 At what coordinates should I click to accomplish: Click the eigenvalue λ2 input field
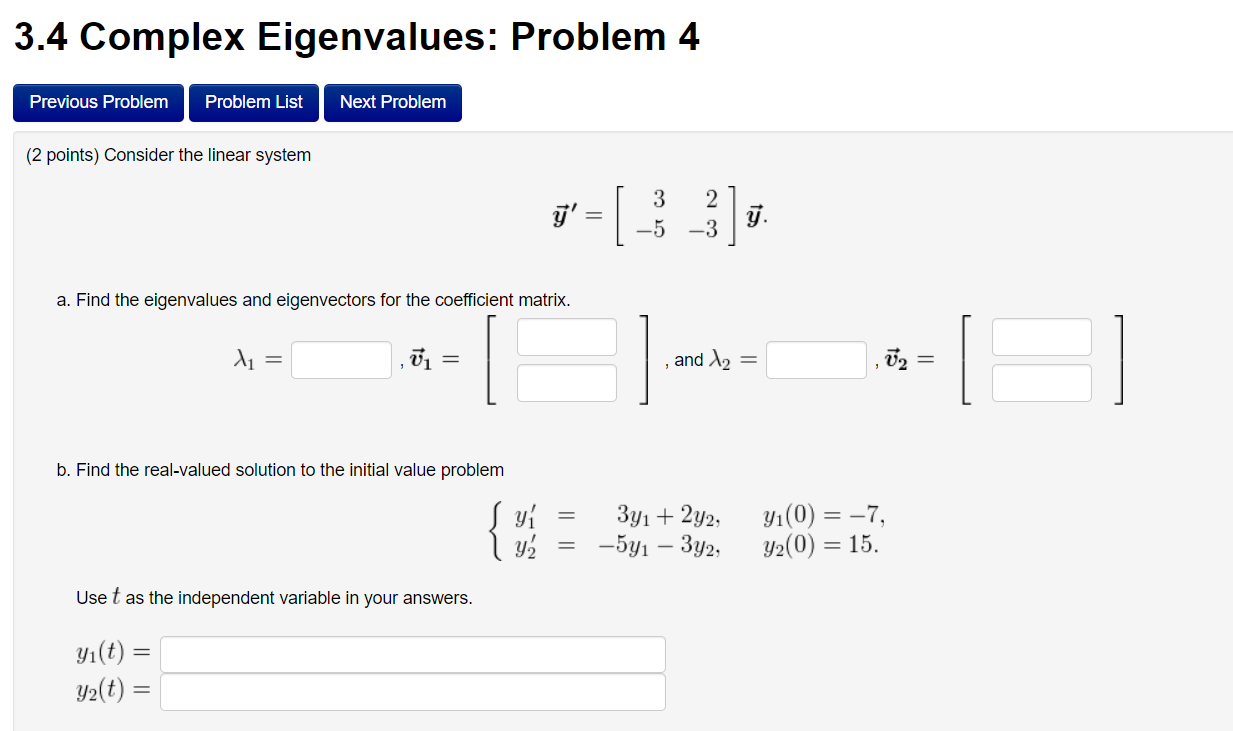coord(815,359)
